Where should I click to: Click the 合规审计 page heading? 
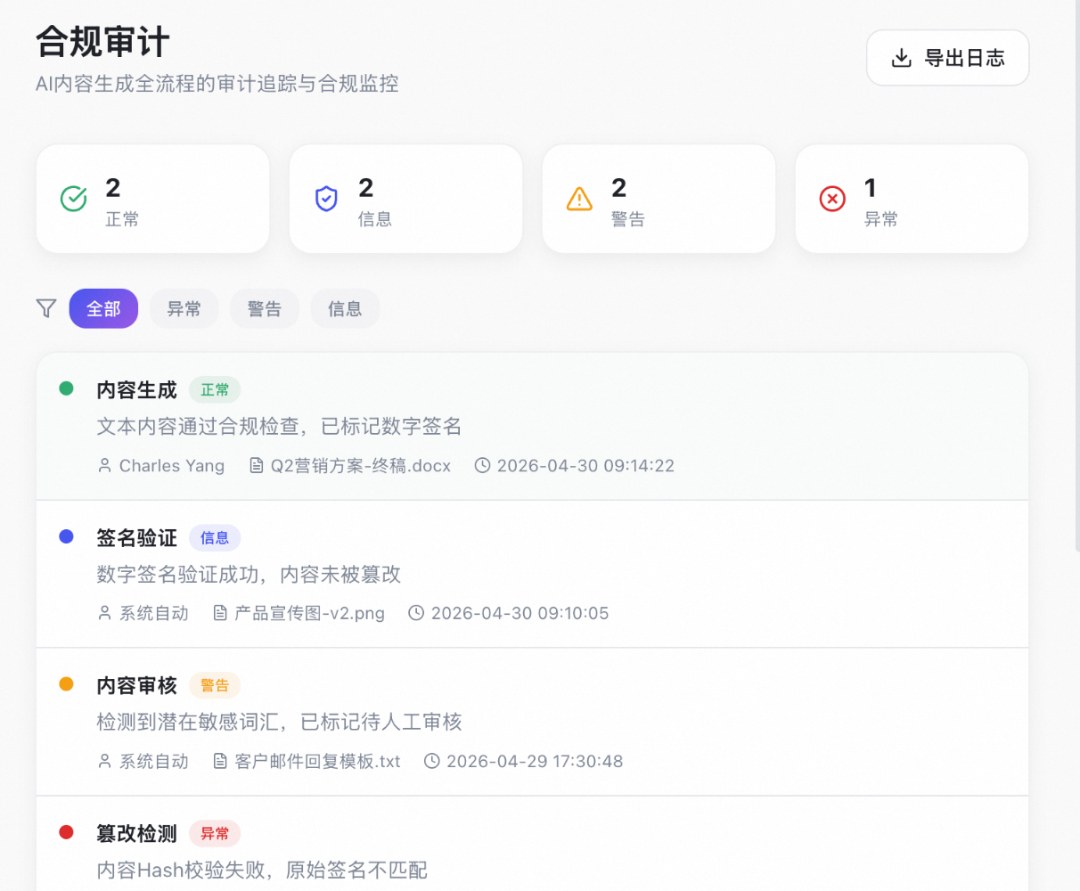coord(103,41)
